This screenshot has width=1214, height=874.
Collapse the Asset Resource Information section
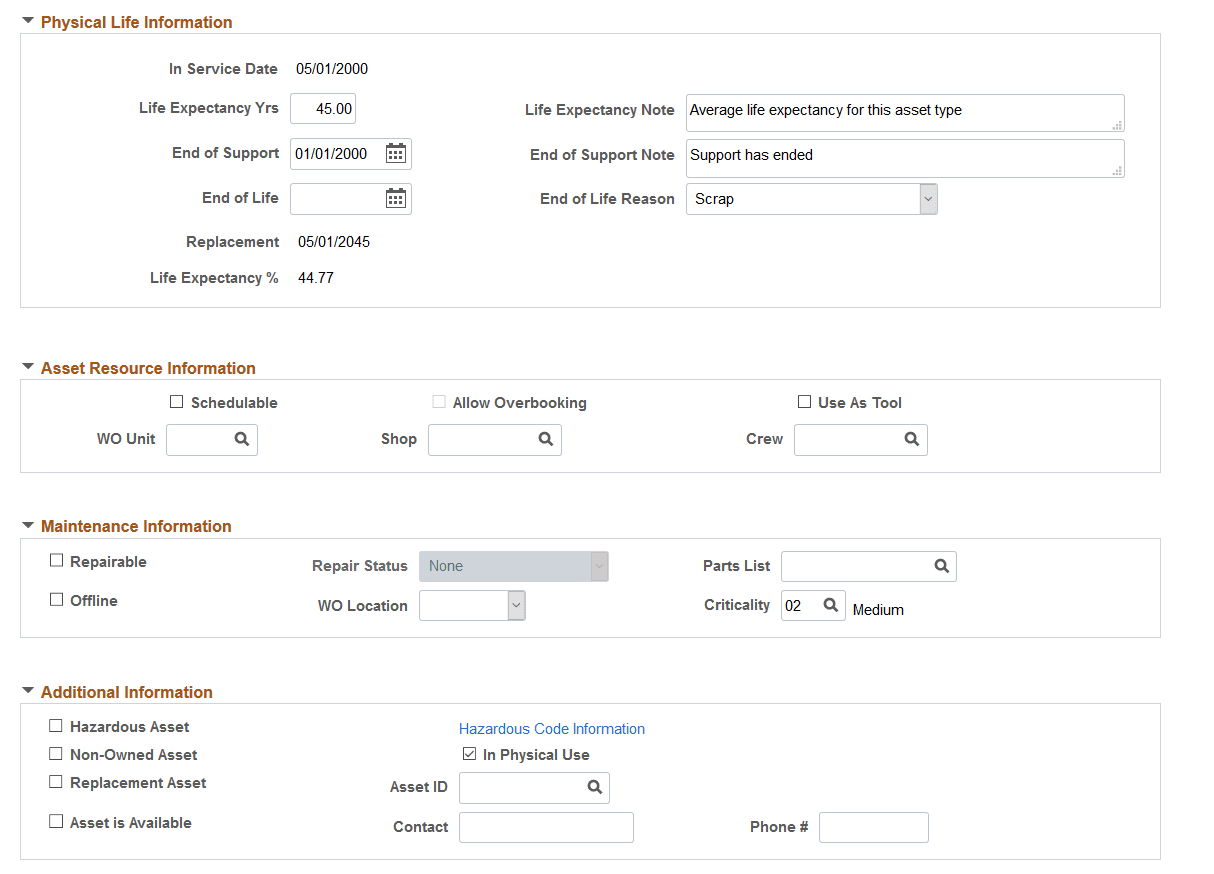pyautogui.click(x=27, y=367)
